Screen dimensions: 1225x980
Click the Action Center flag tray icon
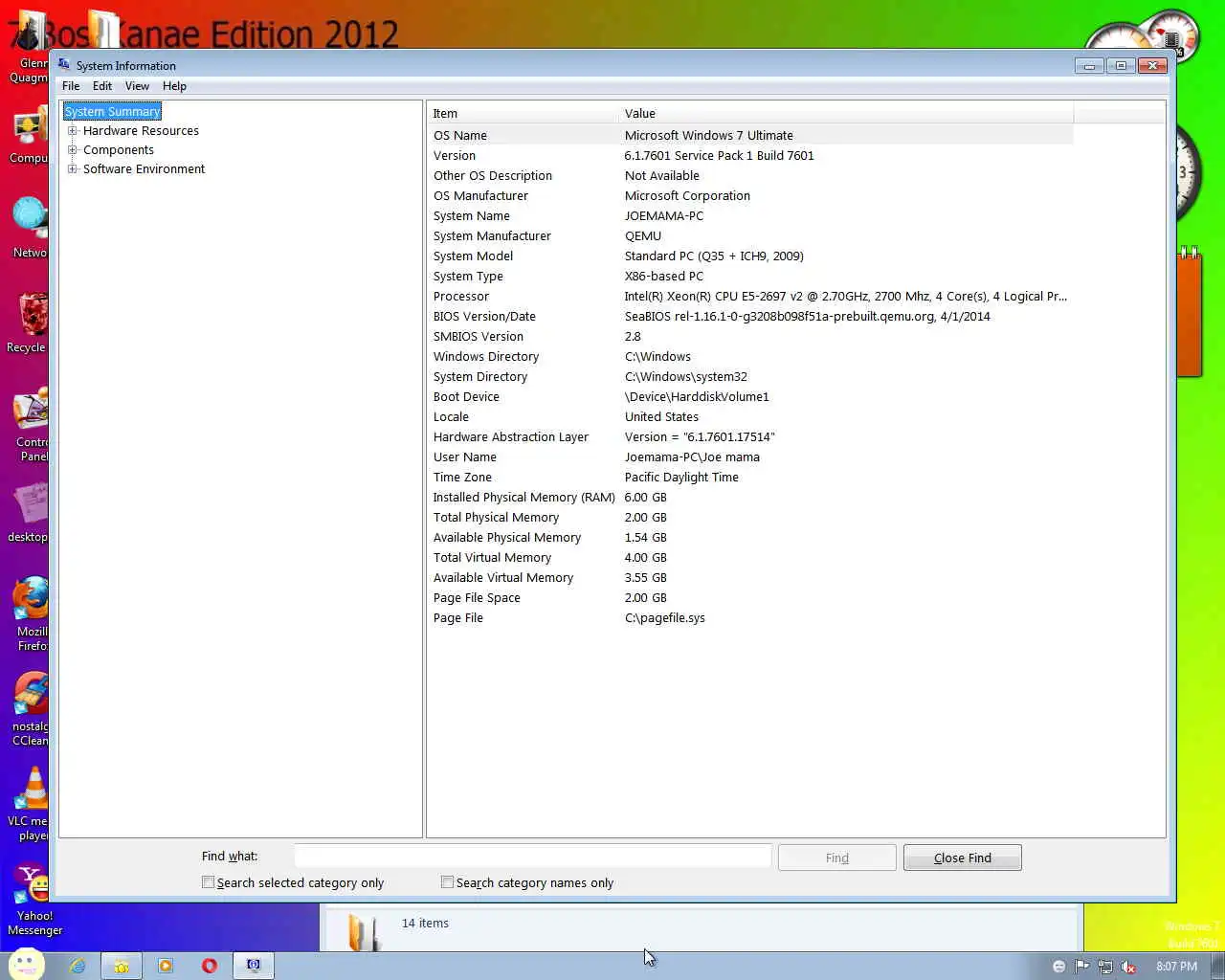pos(1082,967)
